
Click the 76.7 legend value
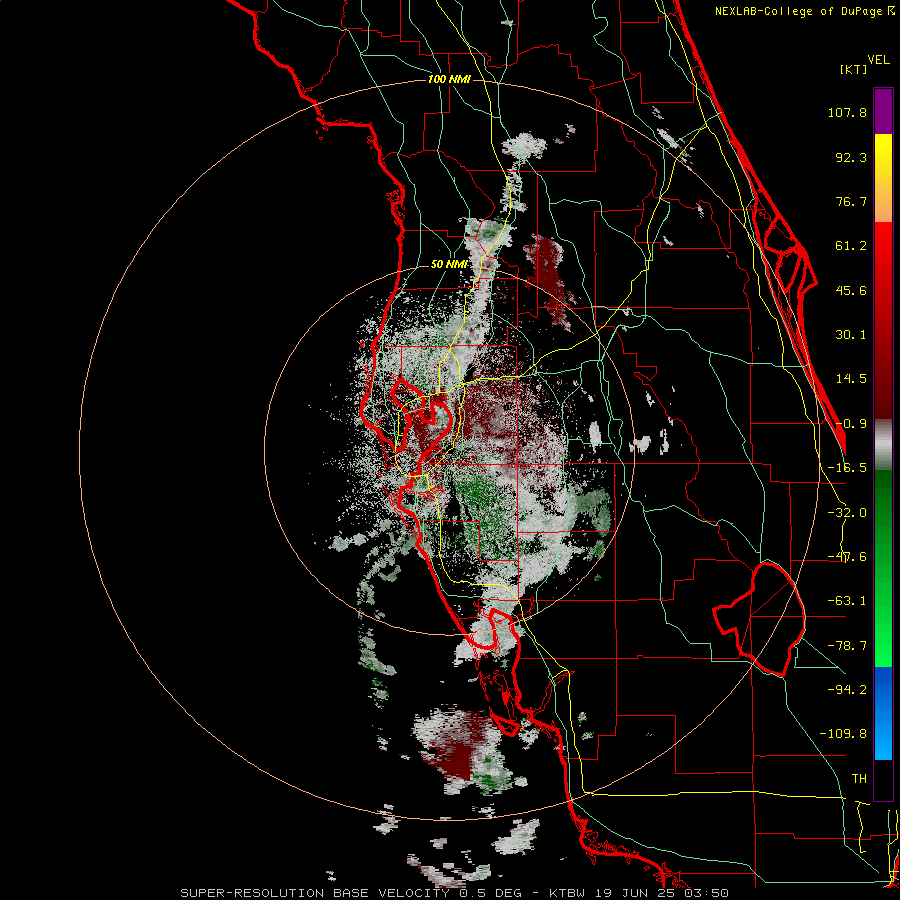click(851, 201)
